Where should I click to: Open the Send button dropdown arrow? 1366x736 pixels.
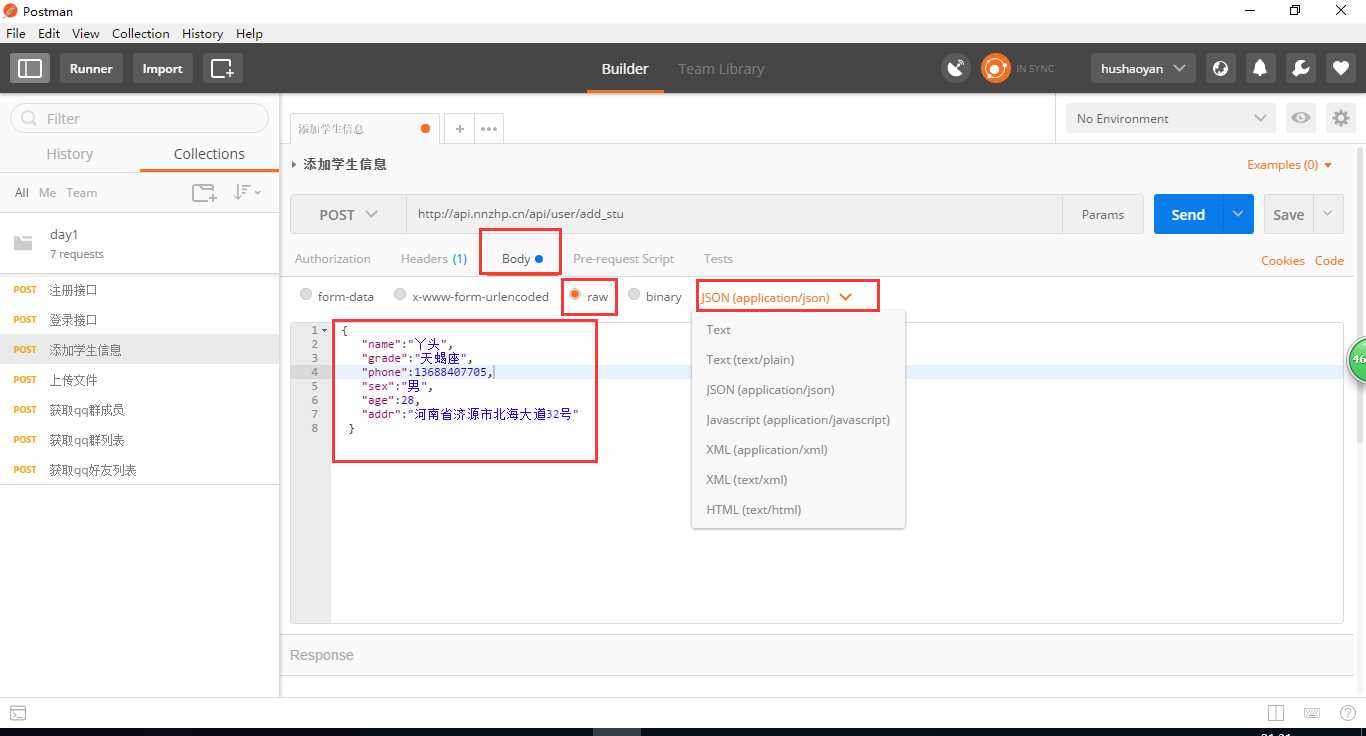coord(1238,214)
